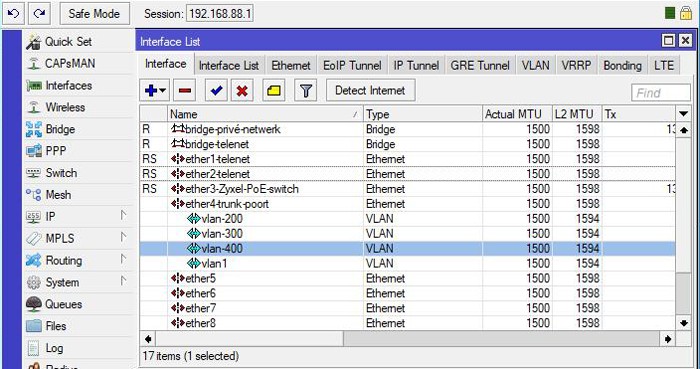Select the vlan1 row

tap(408, 264)
